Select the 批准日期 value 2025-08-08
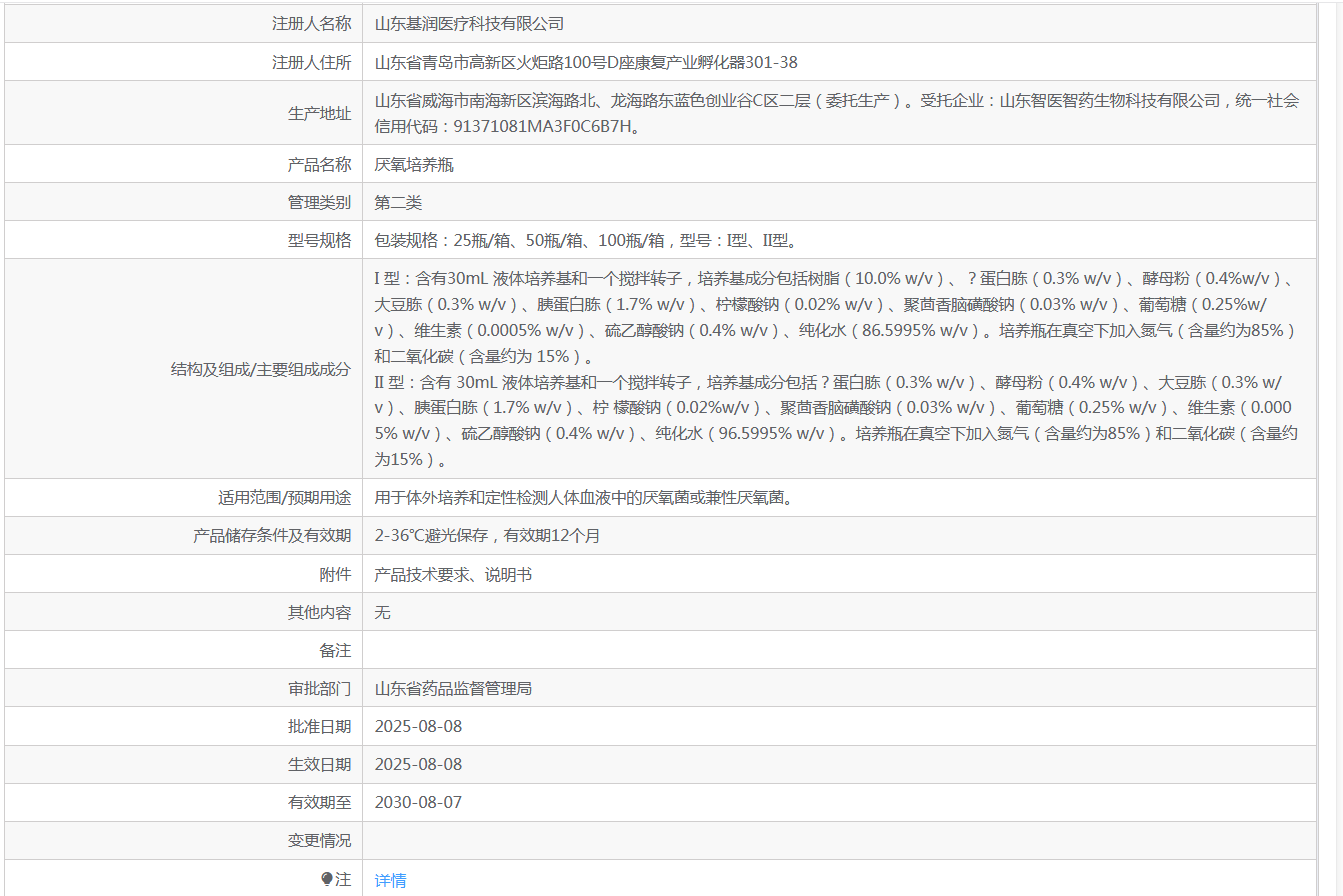1343x896 pixels. tap(419, 726)
